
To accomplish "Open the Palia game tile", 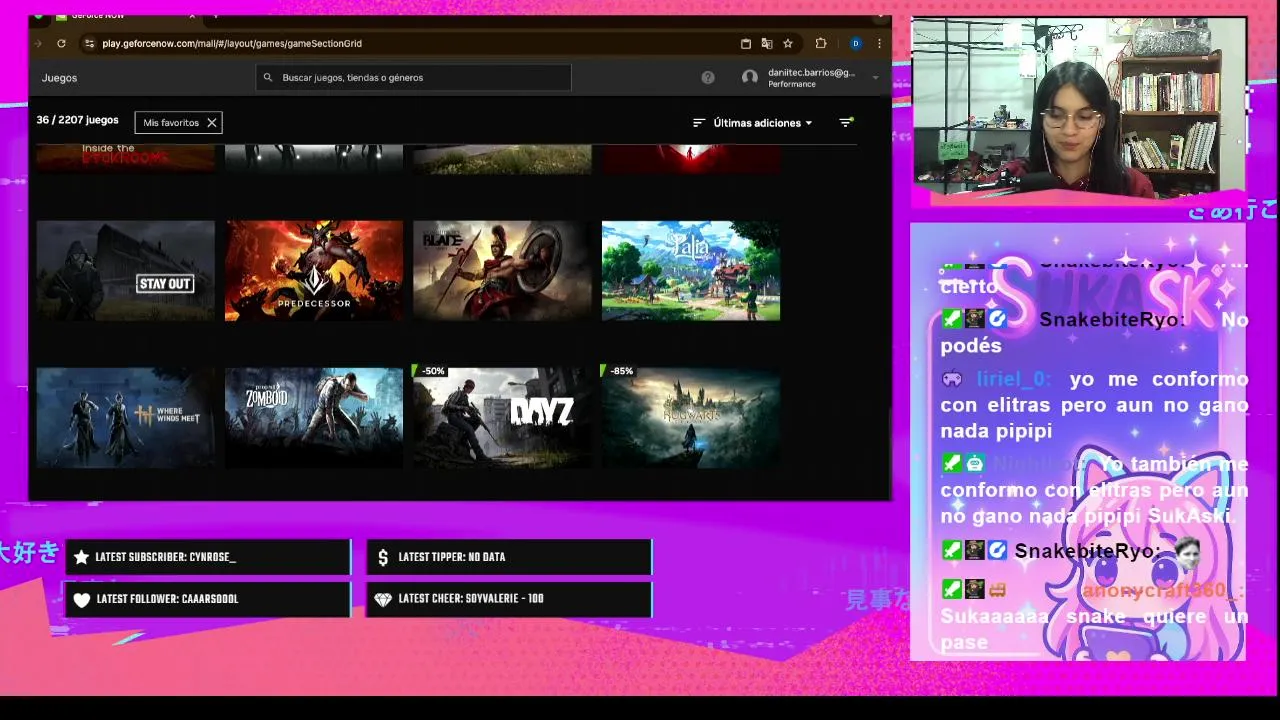I will [x=691, y=270].
